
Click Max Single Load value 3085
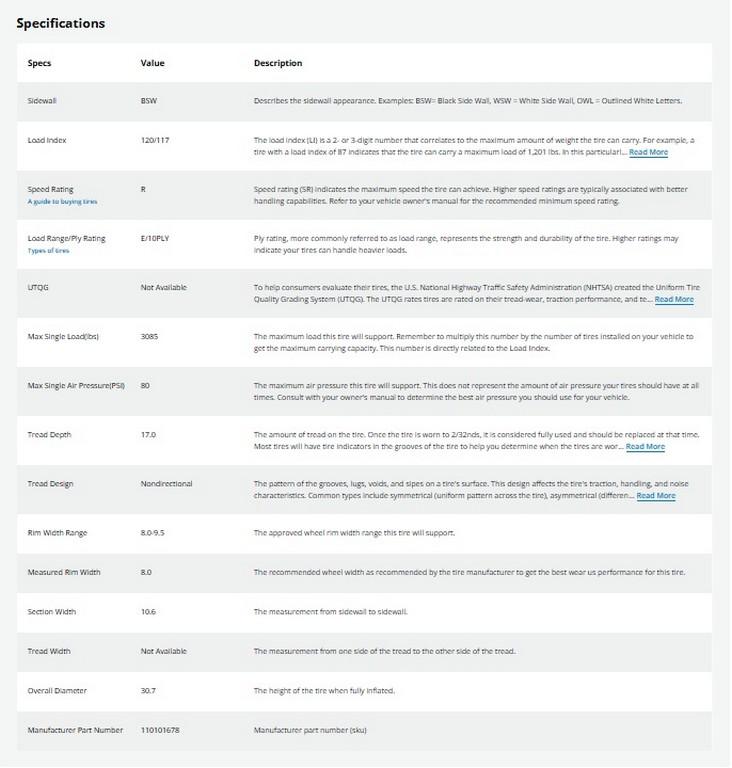pos(151,336)
